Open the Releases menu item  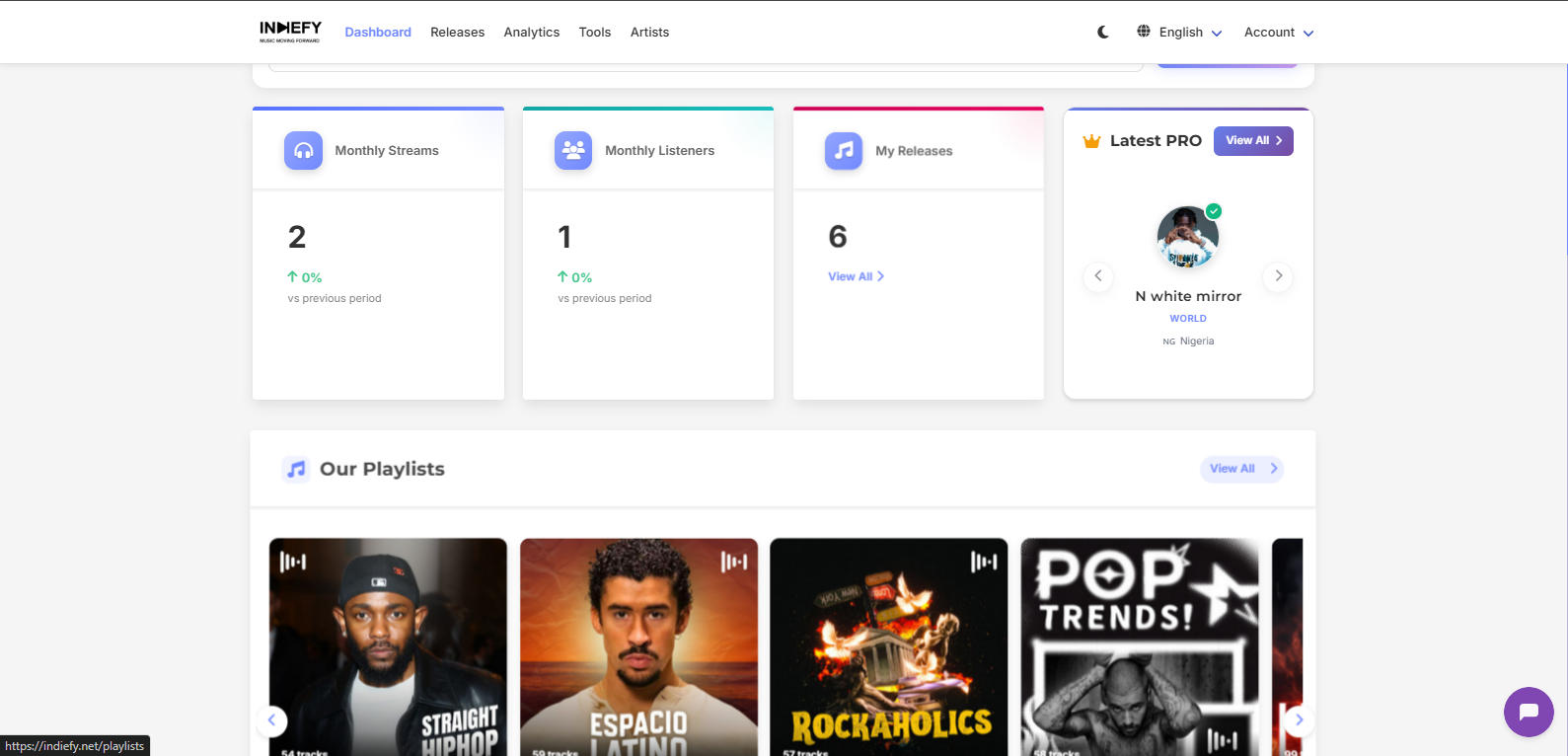457,33
